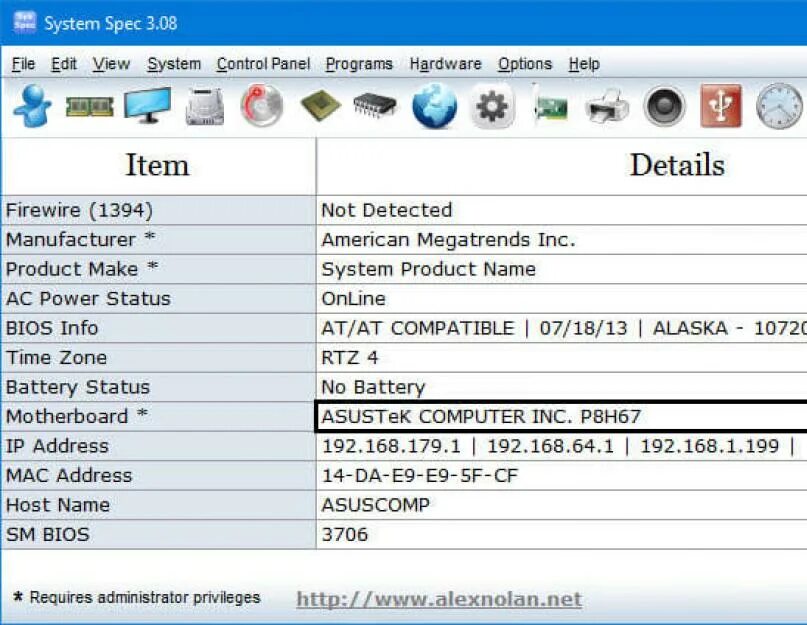The height and width of the screenshot is (625, 807).
Task: Select the network adapter card icon
Action: [550, 106]
